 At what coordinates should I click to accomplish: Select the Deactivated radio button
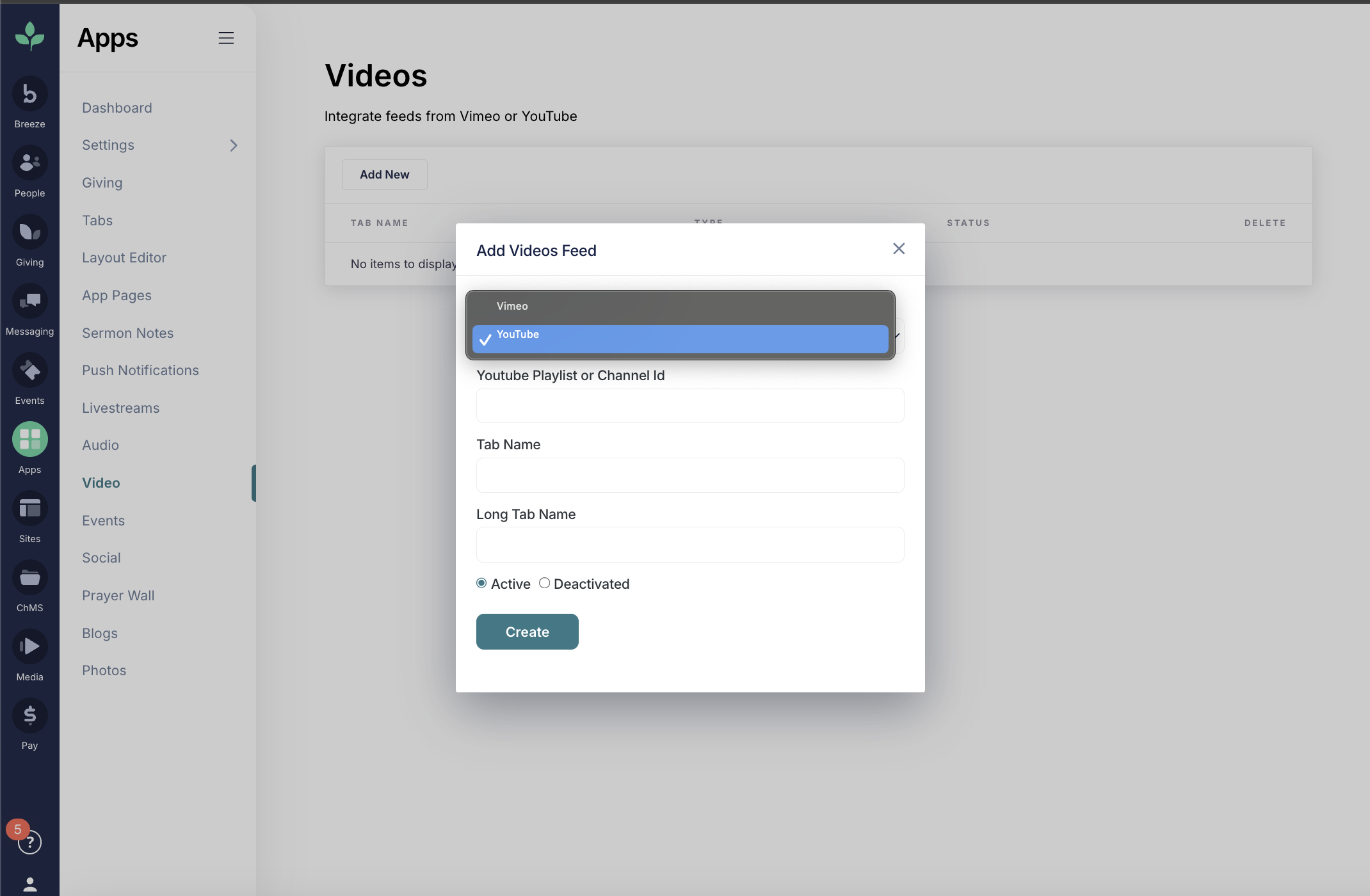point(544,583)
